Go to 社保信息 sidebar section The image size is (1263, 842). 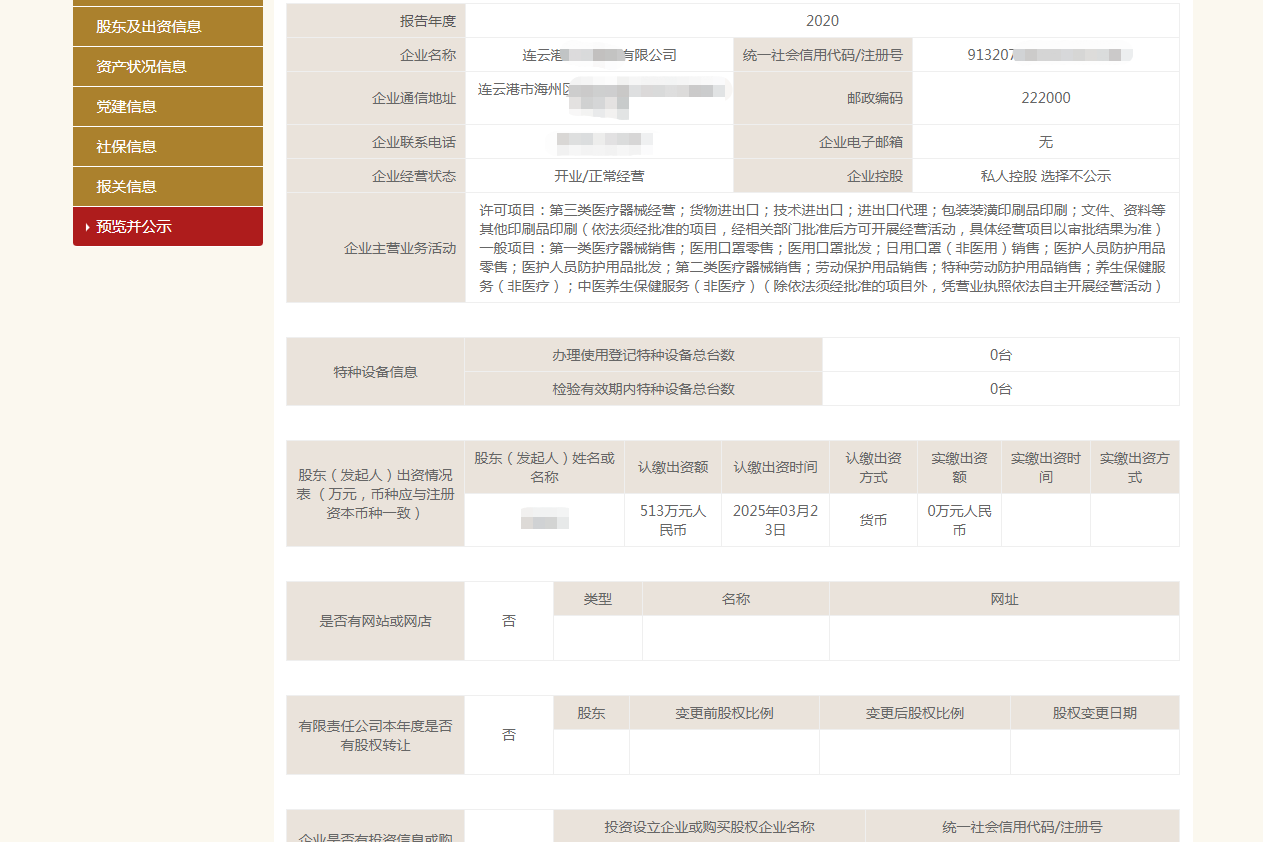point(168,146)
